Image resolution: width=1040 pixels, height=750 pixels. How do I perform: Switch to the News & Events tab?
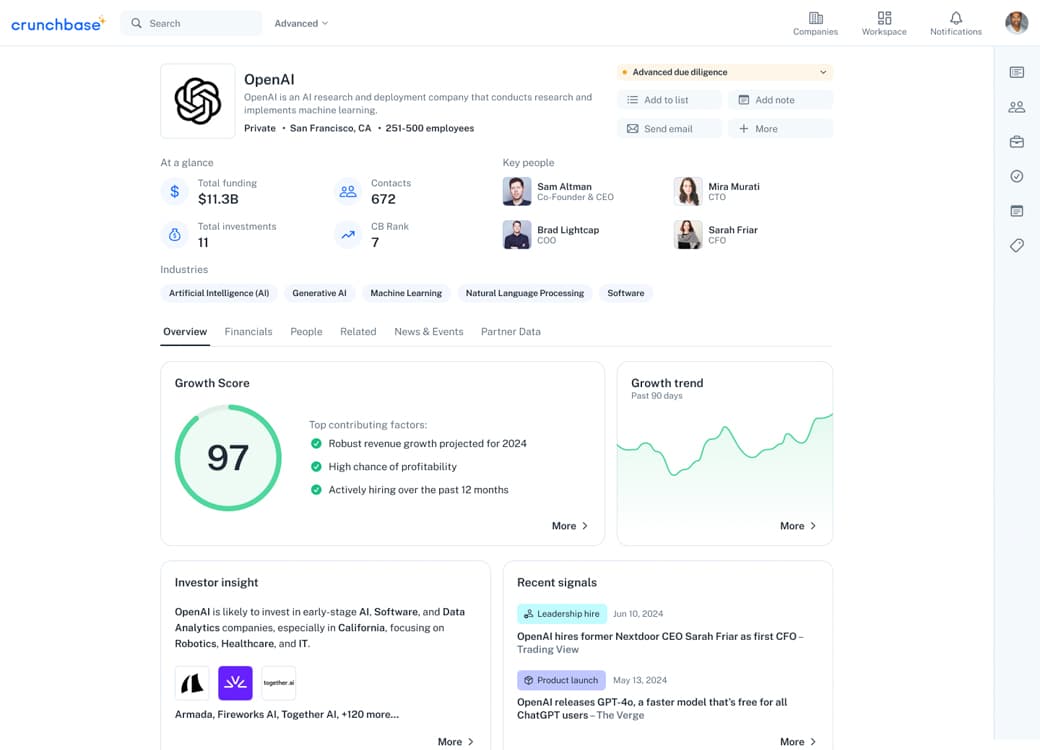[428, 332]
